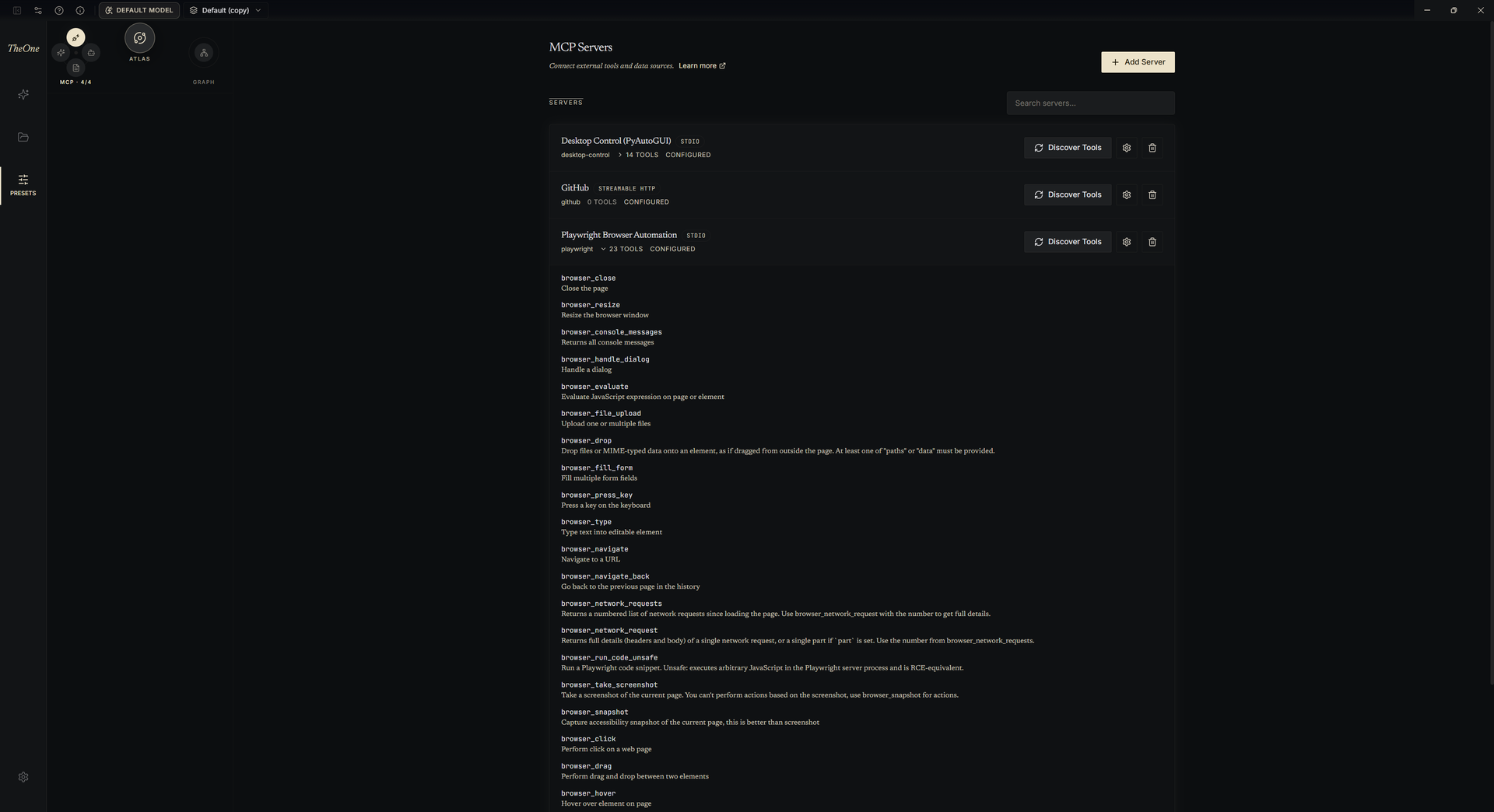Click the Default Model button

click(x=139, y=10)
